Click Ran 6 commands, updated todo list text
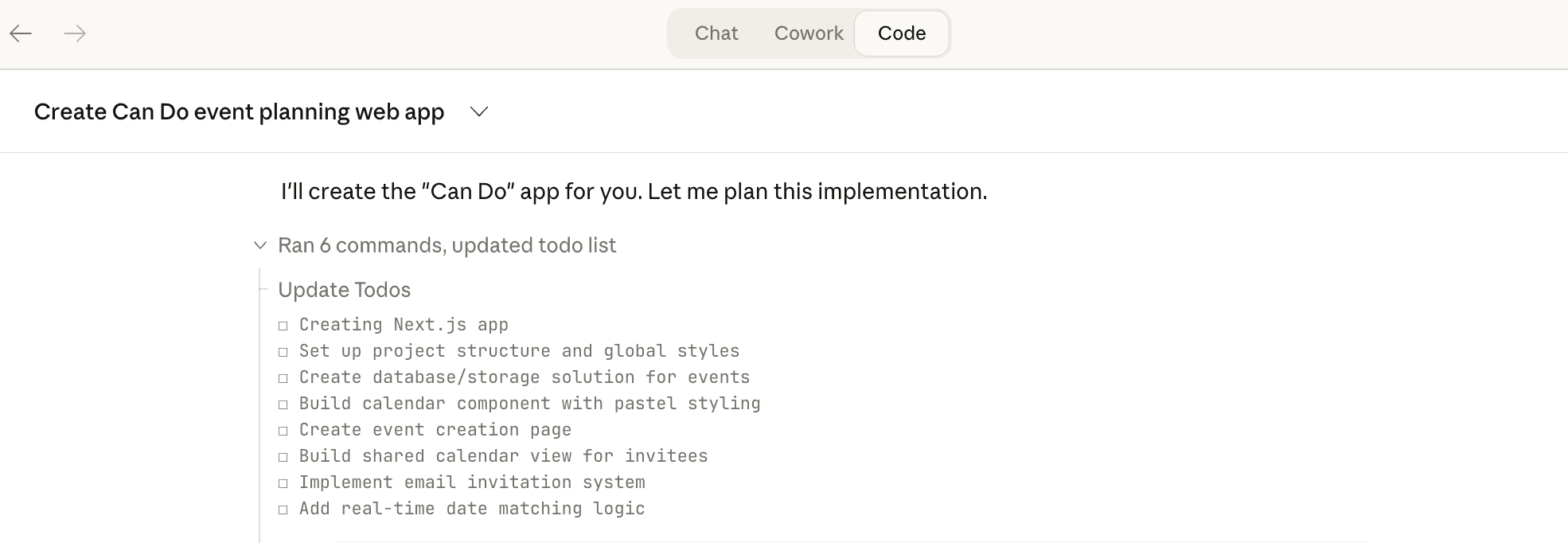1568x543 pixels. click(x=447, y=245)
